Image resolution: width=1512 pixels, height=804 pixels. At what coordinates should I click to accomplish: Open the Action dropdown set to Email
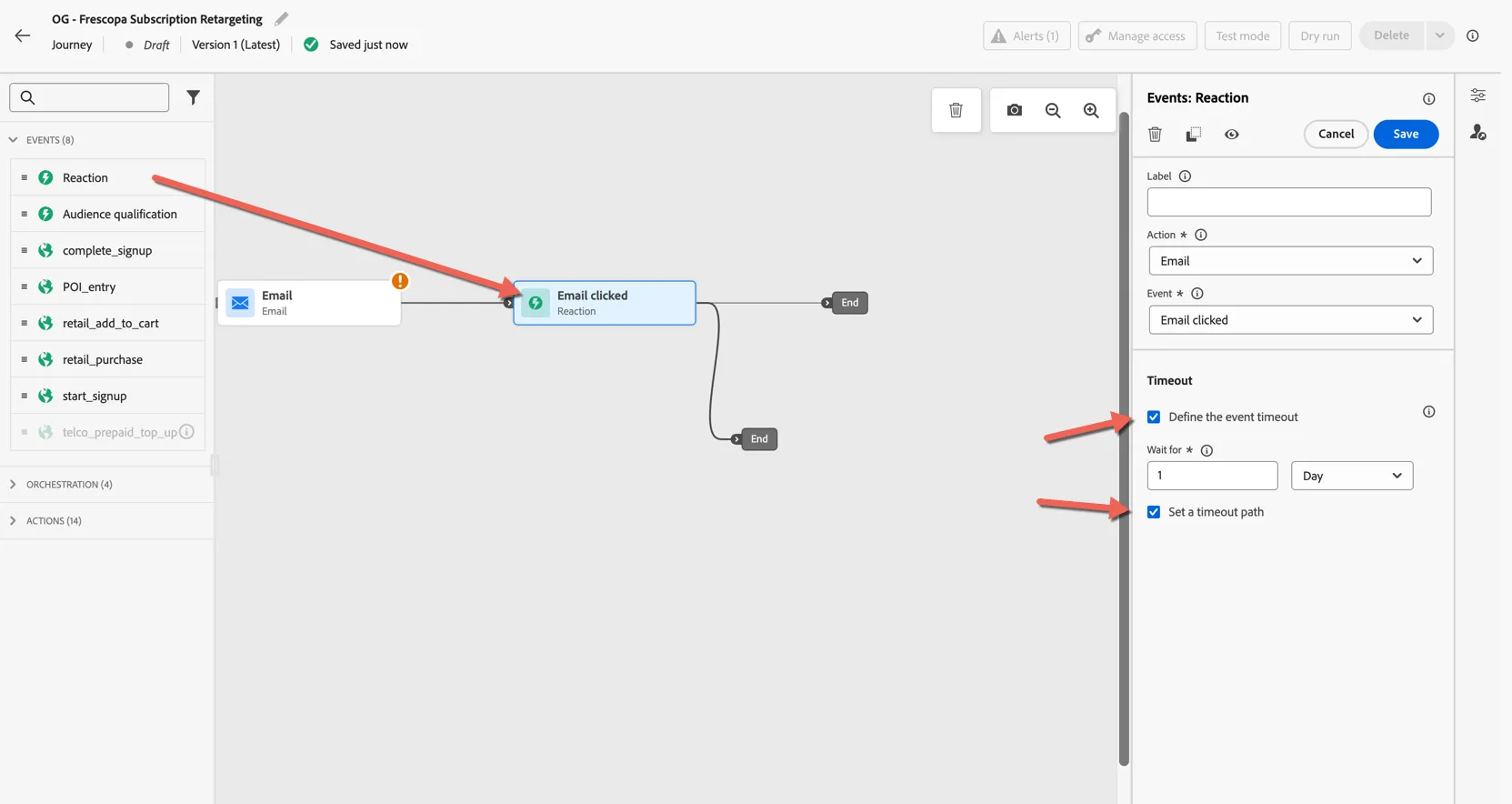click(x=1290, y=261)
